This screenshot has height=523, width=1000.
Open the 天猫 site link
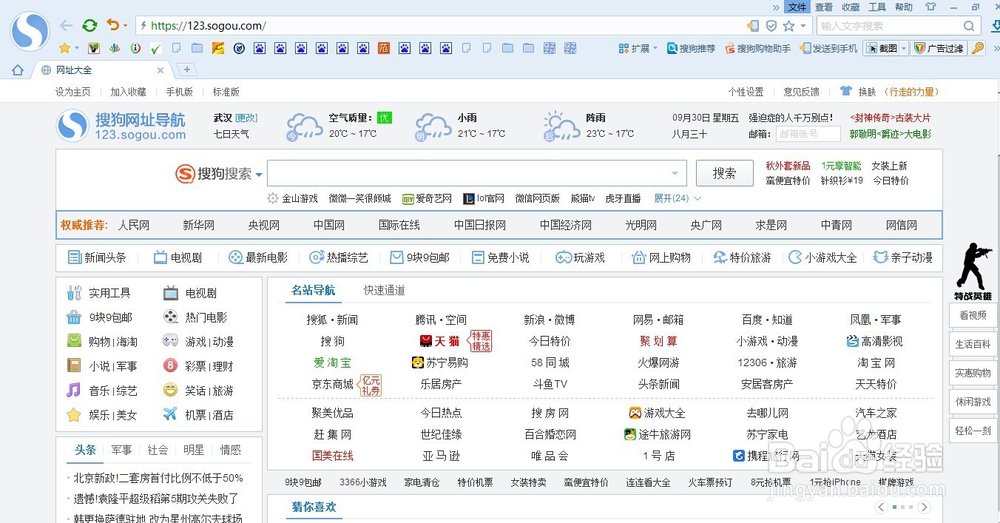click(x=440, y=341)
